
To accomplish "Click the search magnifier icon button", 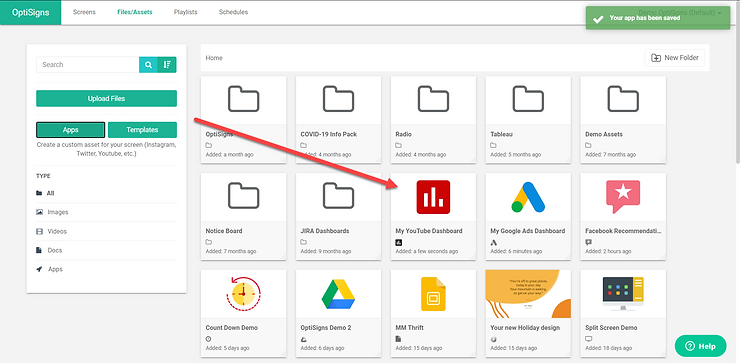I will pos(148,65).
